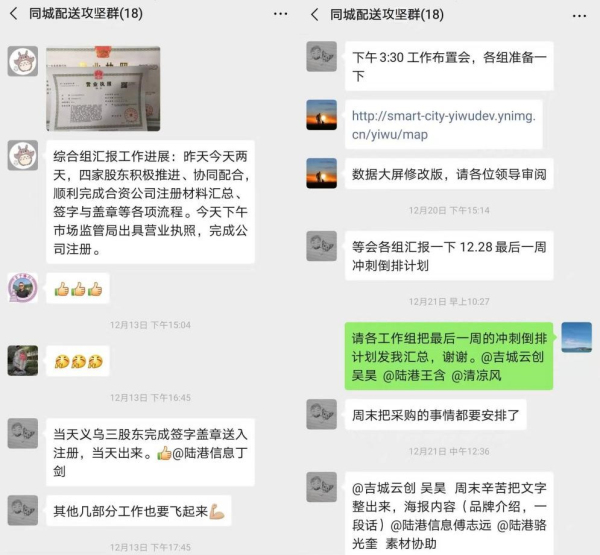
Task: Tap the 数据大屏修改版 message bubble
Action: tap(449, 174)
